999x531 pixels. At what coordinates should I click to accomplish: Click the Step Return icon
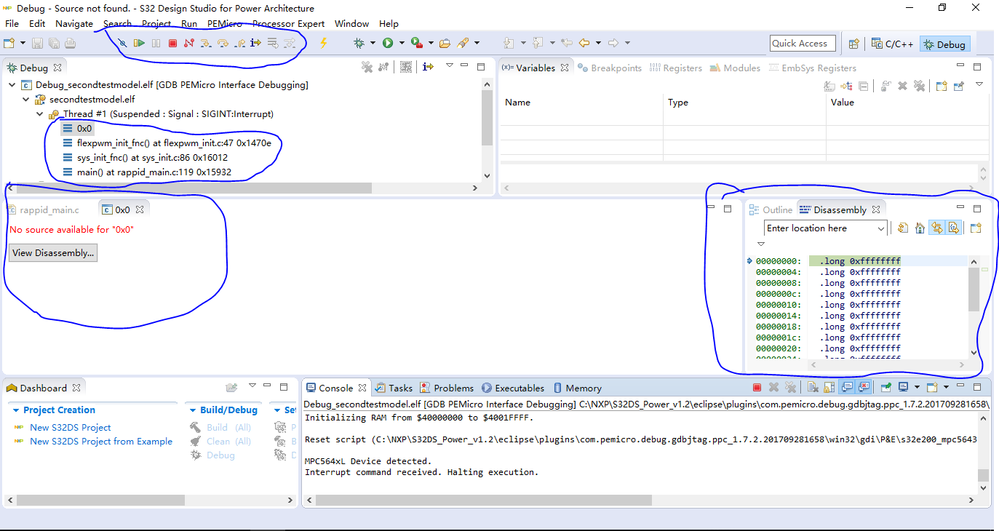pyautogui.click(x=240, y=43)
